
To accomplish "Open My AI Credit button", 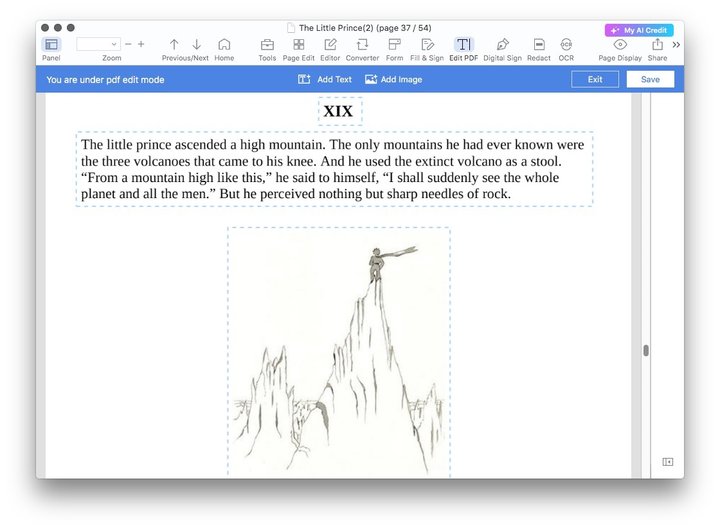I will (x=639, y=30).
